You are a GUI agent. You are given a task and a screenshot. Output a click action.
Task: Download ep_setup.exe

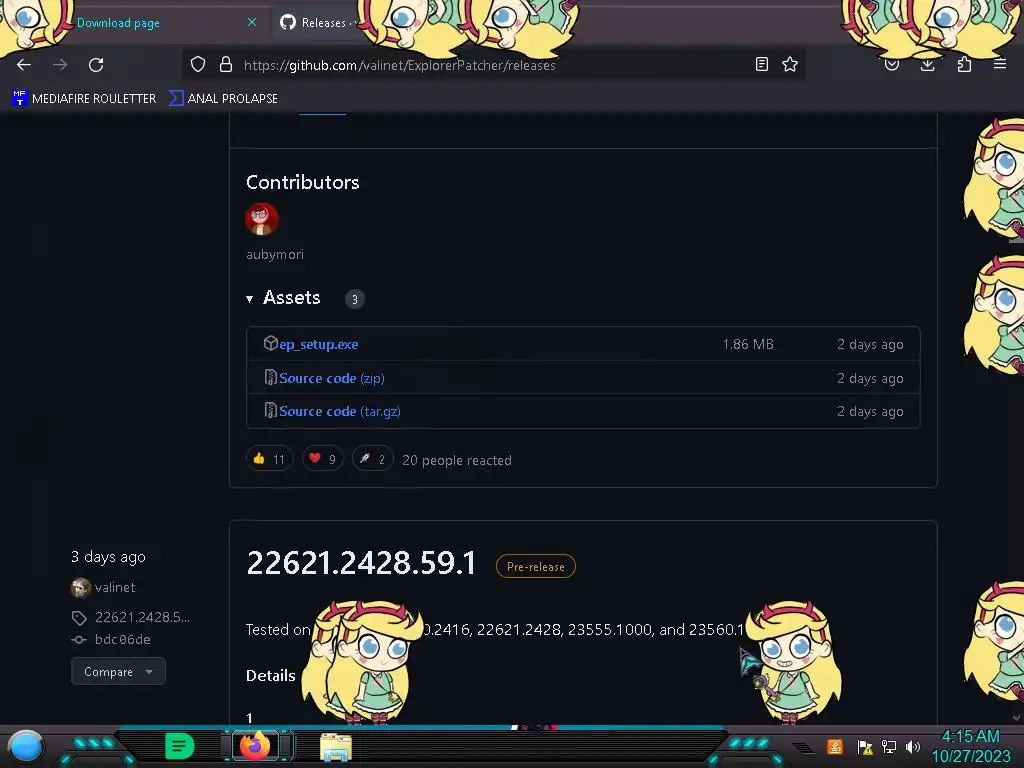319,344
